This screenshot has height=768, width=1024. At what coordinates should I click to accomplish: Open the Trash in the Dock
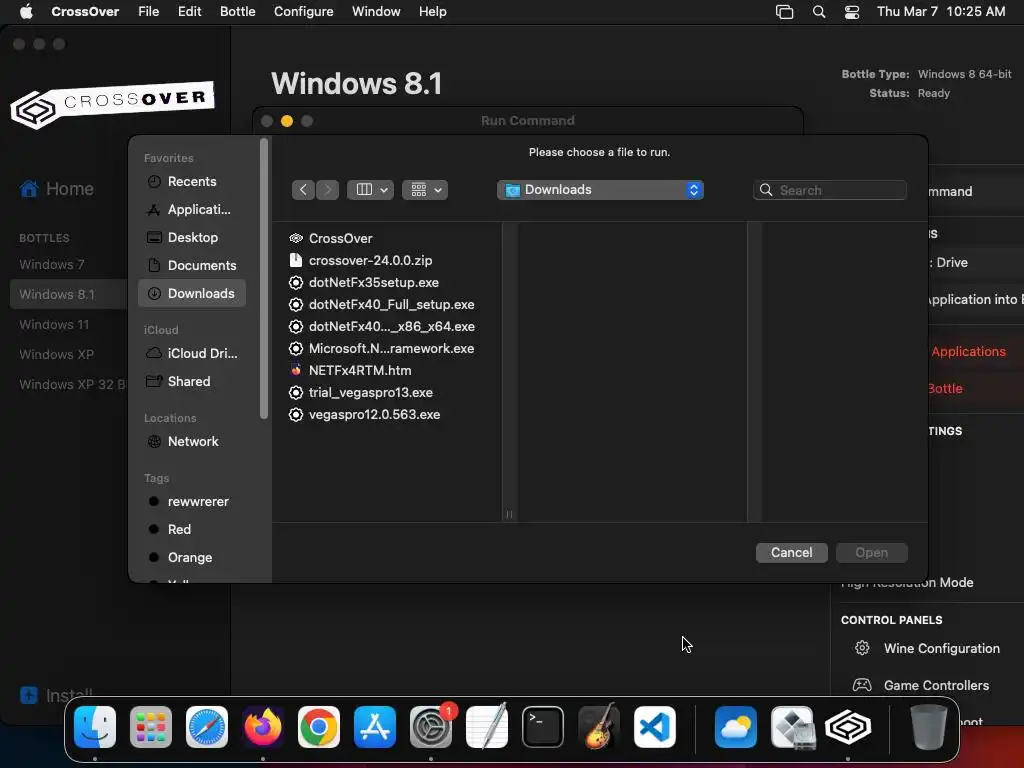pyautogui.click(x=929, y=727)
